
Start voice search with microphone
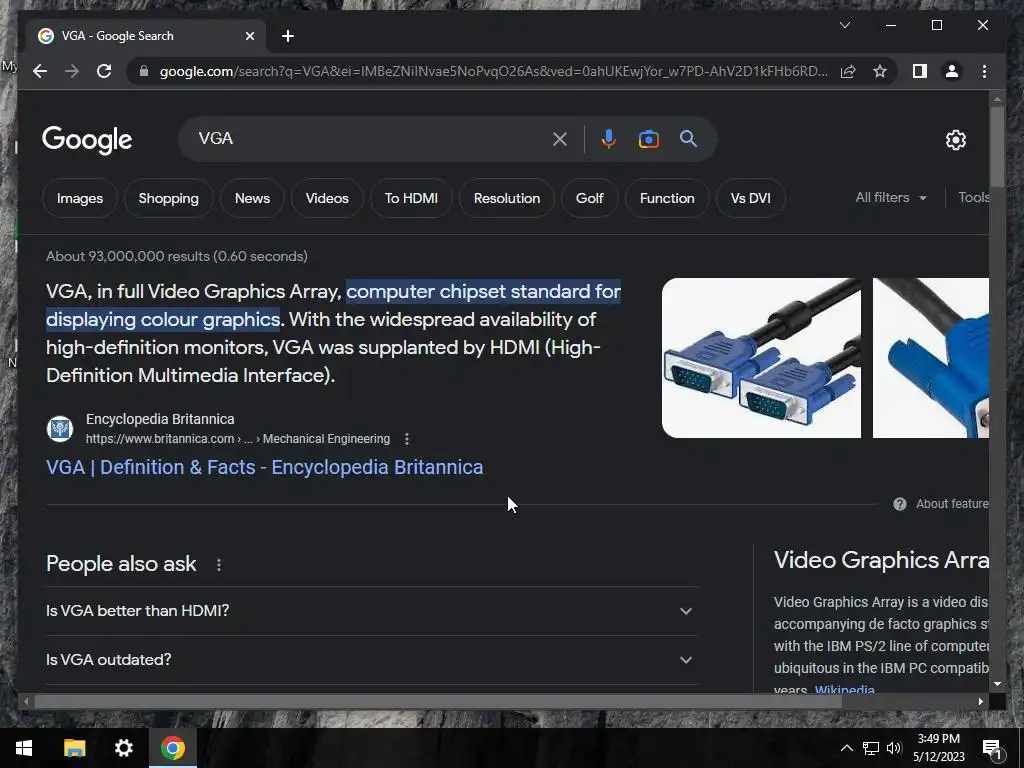[608, 139]
